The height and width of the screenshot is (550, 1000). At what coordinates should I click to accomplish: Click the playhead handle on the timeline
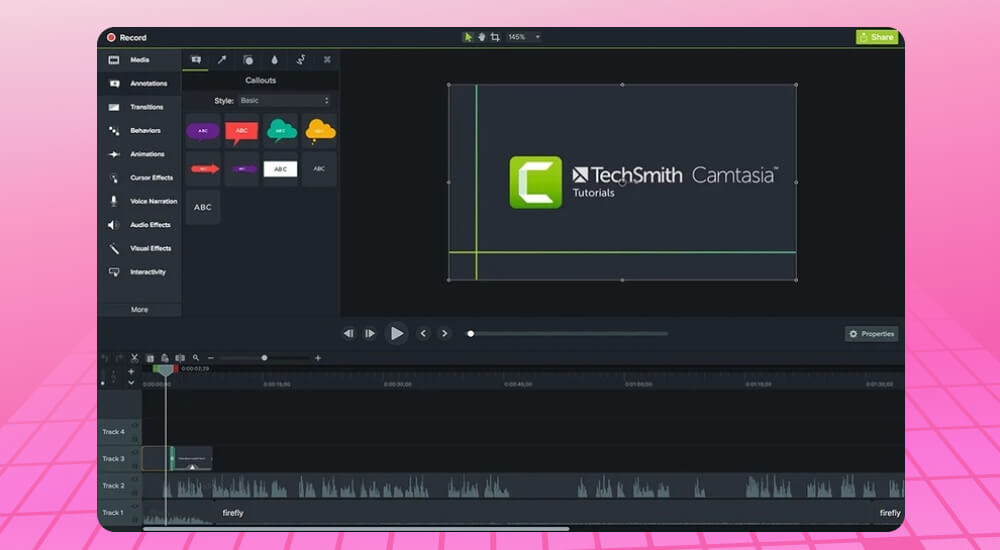pos(165,371)
